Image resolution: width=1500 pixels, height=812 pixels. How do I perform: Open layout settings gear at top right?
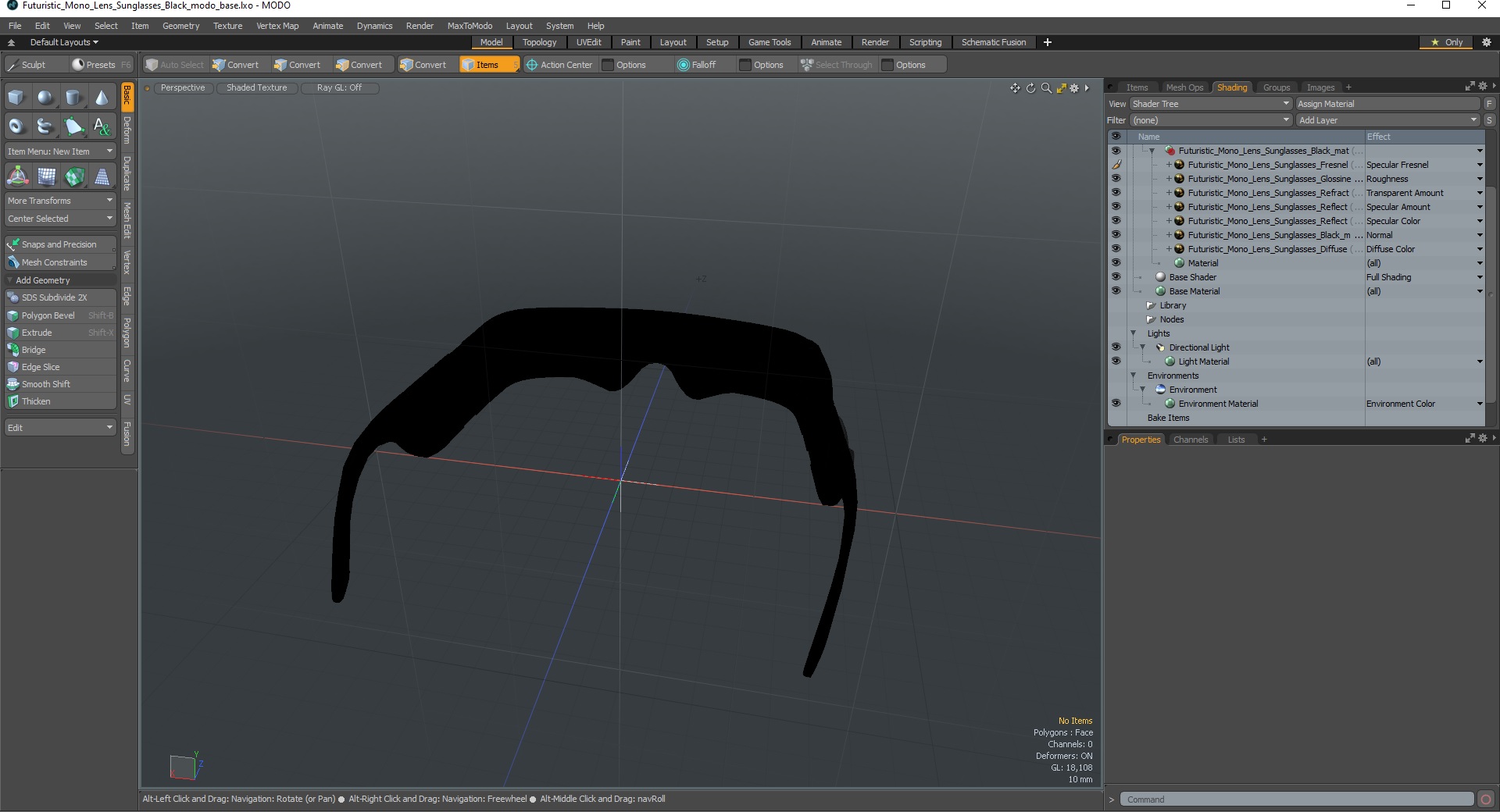(x=1487, y=42)
